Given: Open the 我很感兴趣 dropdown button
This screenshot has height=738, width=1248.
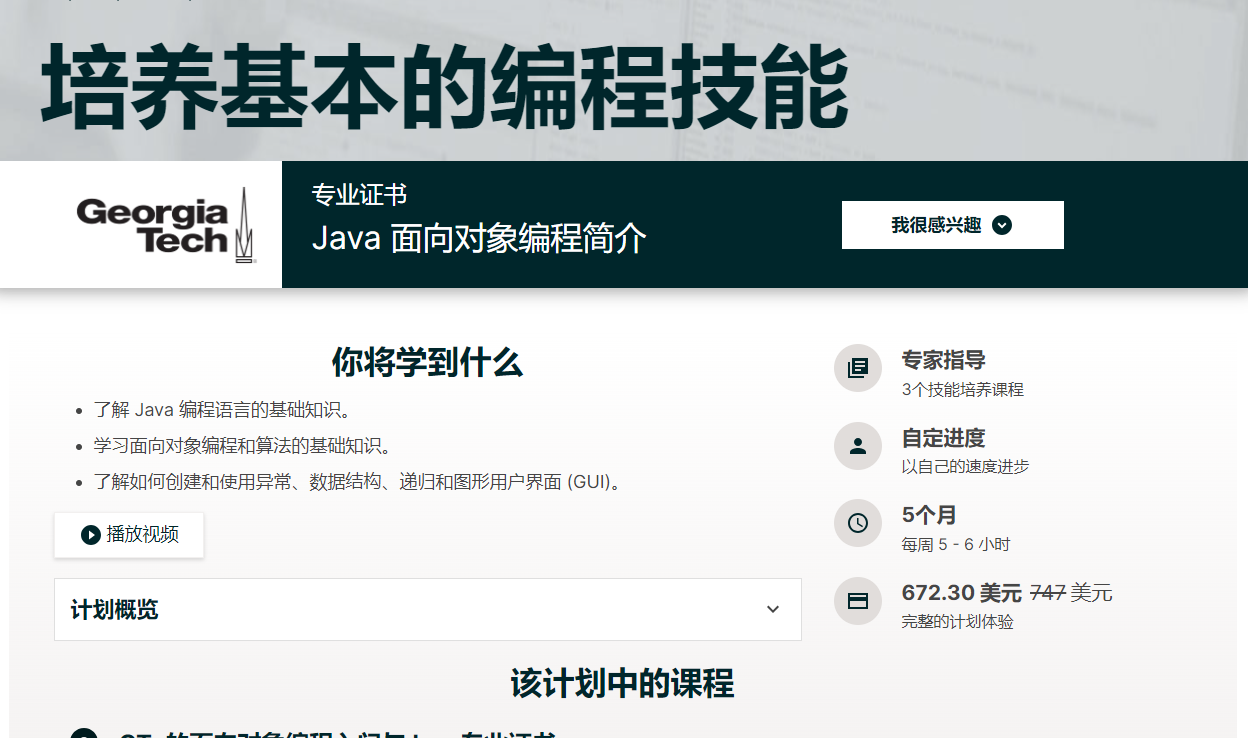Looking at the screenshot, I should [952, 225].
